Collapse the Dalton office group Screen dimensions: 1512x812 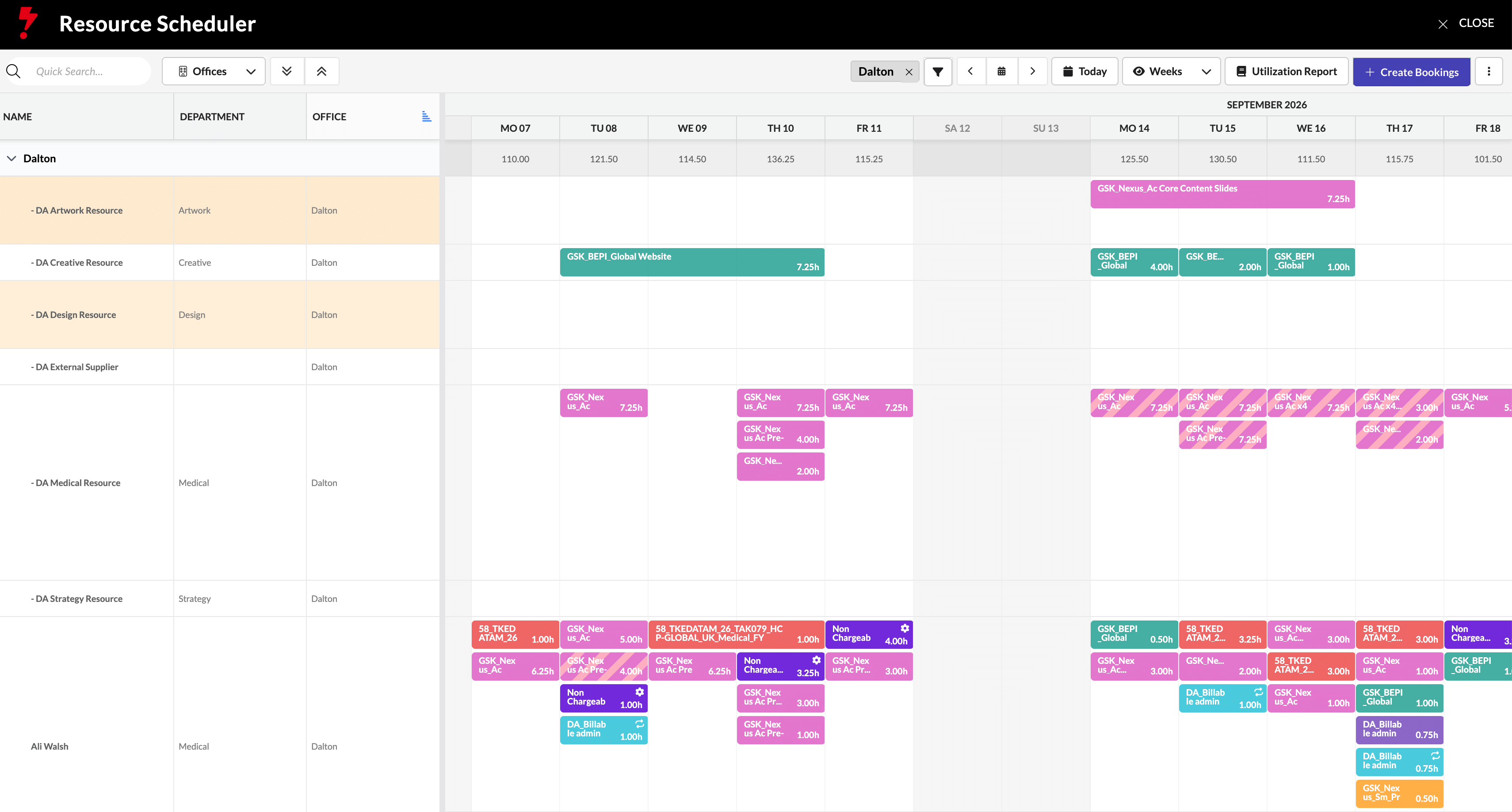pos(11,158)
